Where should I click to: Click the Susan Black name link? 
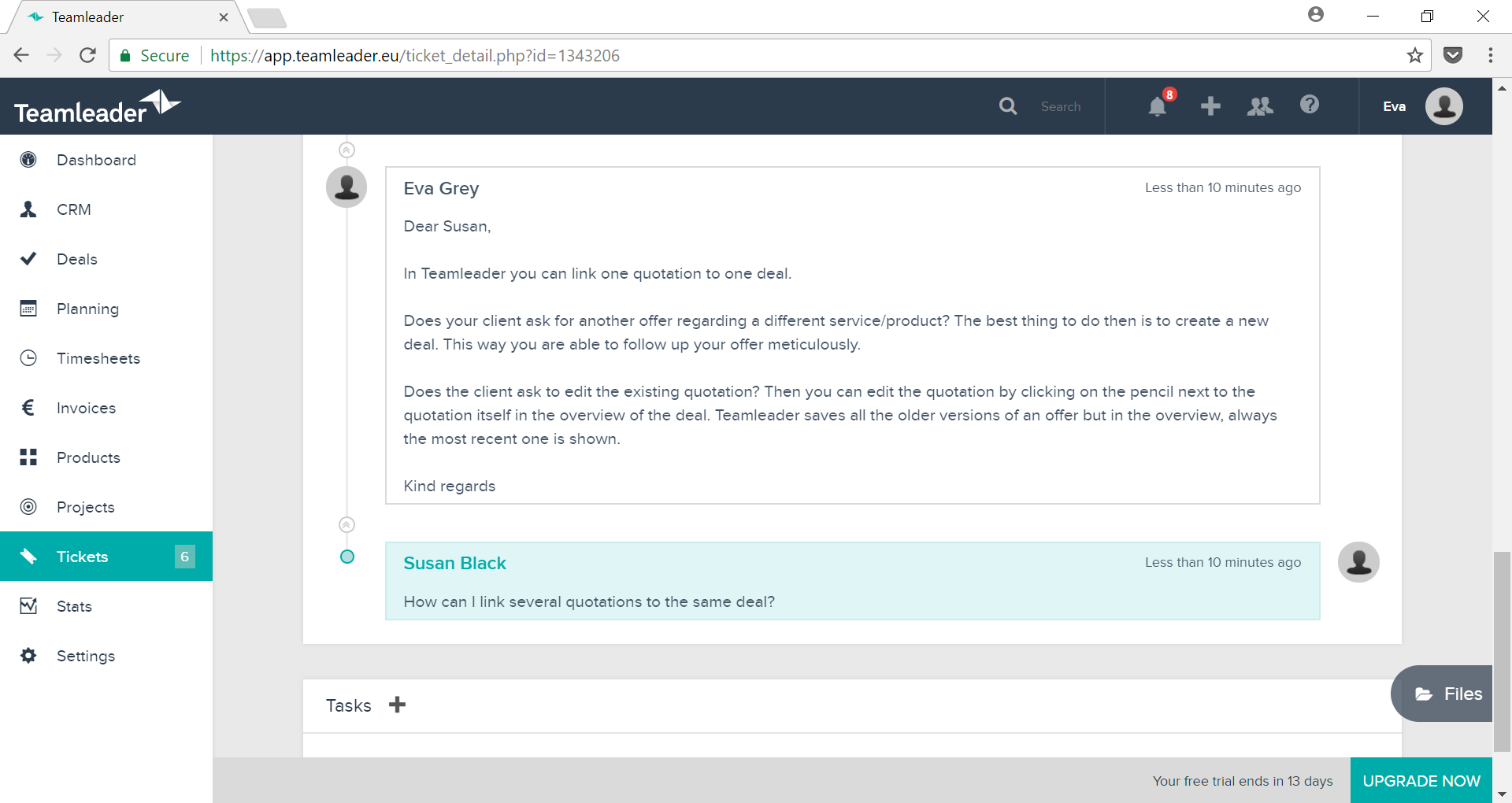(454, 563)
